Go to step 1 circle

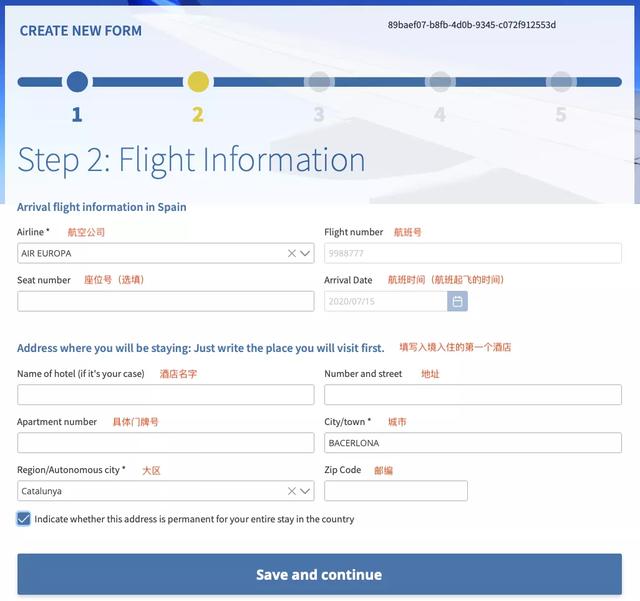[x=77, y=82]
